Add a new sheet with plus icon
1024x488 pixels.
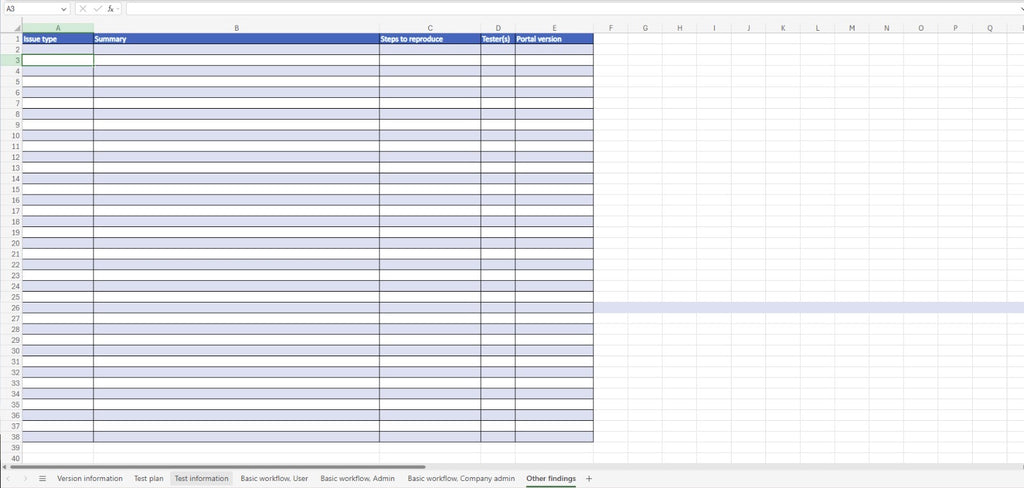(x=589, y=479)
